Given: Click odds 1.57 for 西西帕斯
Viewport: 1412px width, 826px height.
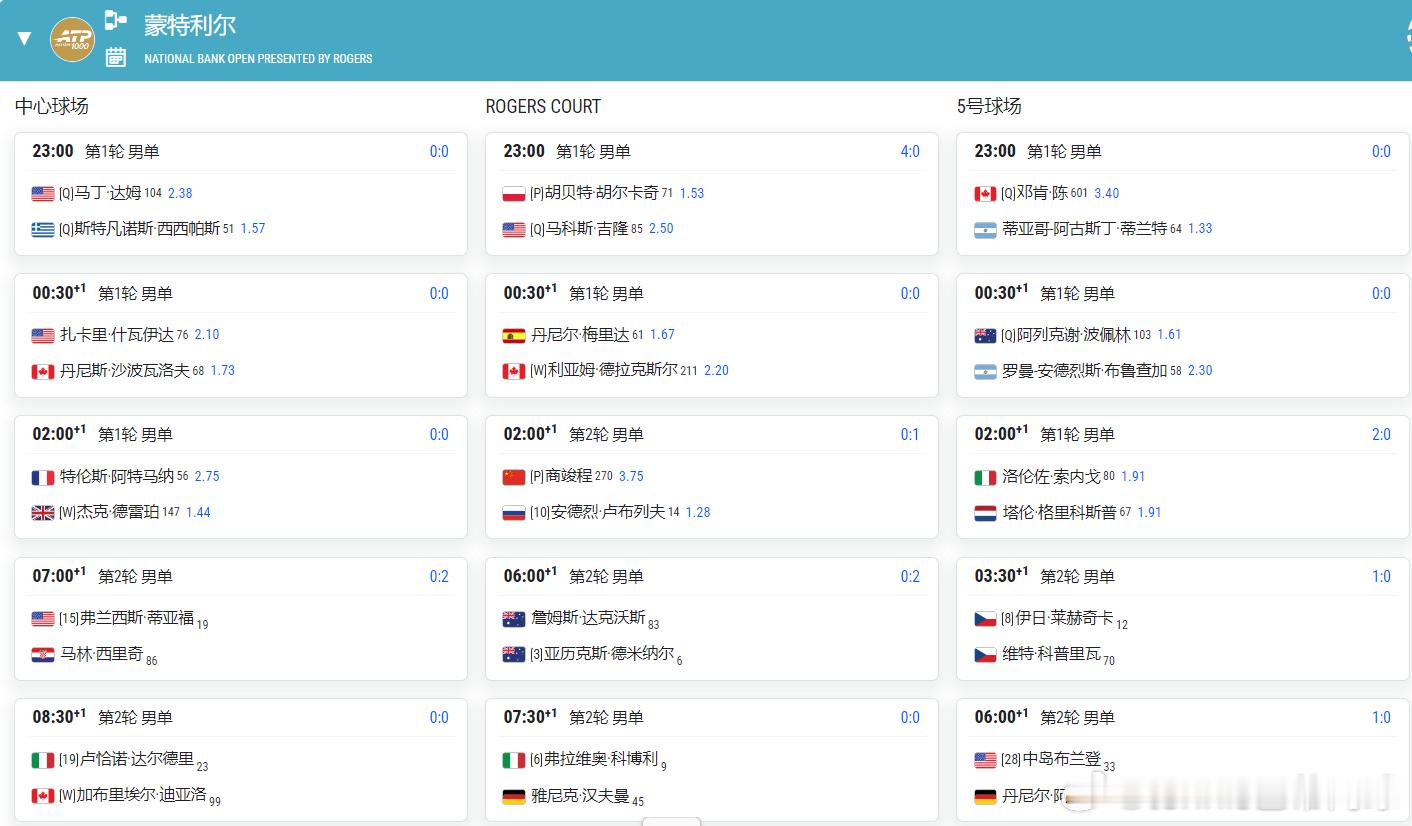Looking at the screenshot, I should pyautogui.click(x=253, y=229).
